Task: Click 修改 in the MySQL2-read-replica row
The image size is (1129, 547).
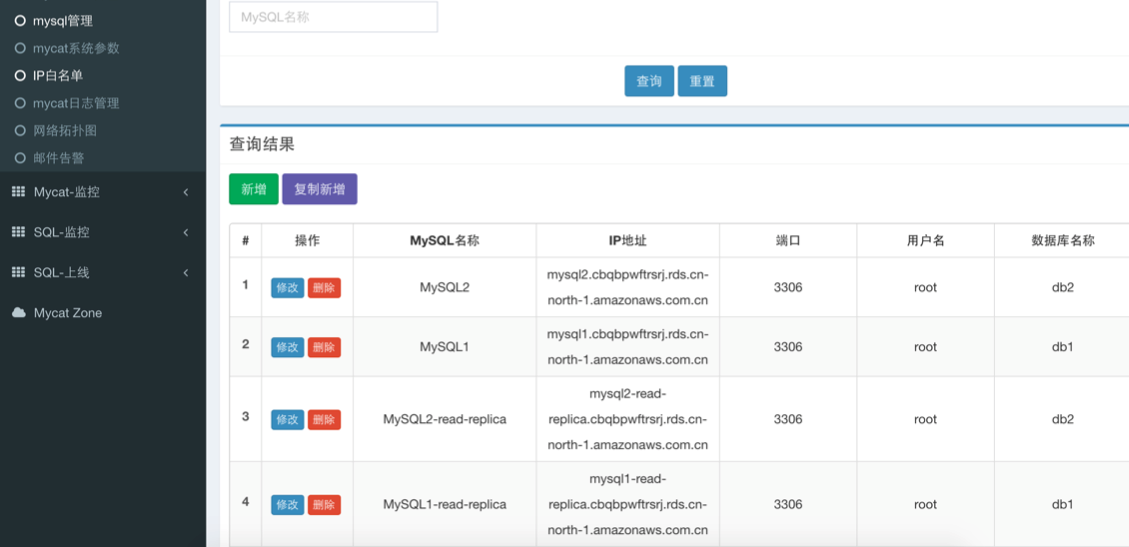Action: [x=287, y=420]
